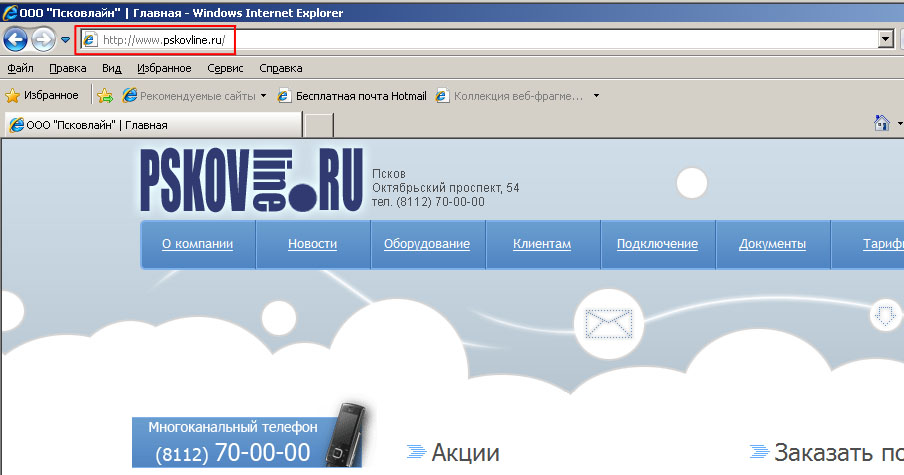This screenshot has width=904, height=475.
Task: Click the Избранное star button in favorites bar
Action: pyautogui.click(x=42, y=95)
